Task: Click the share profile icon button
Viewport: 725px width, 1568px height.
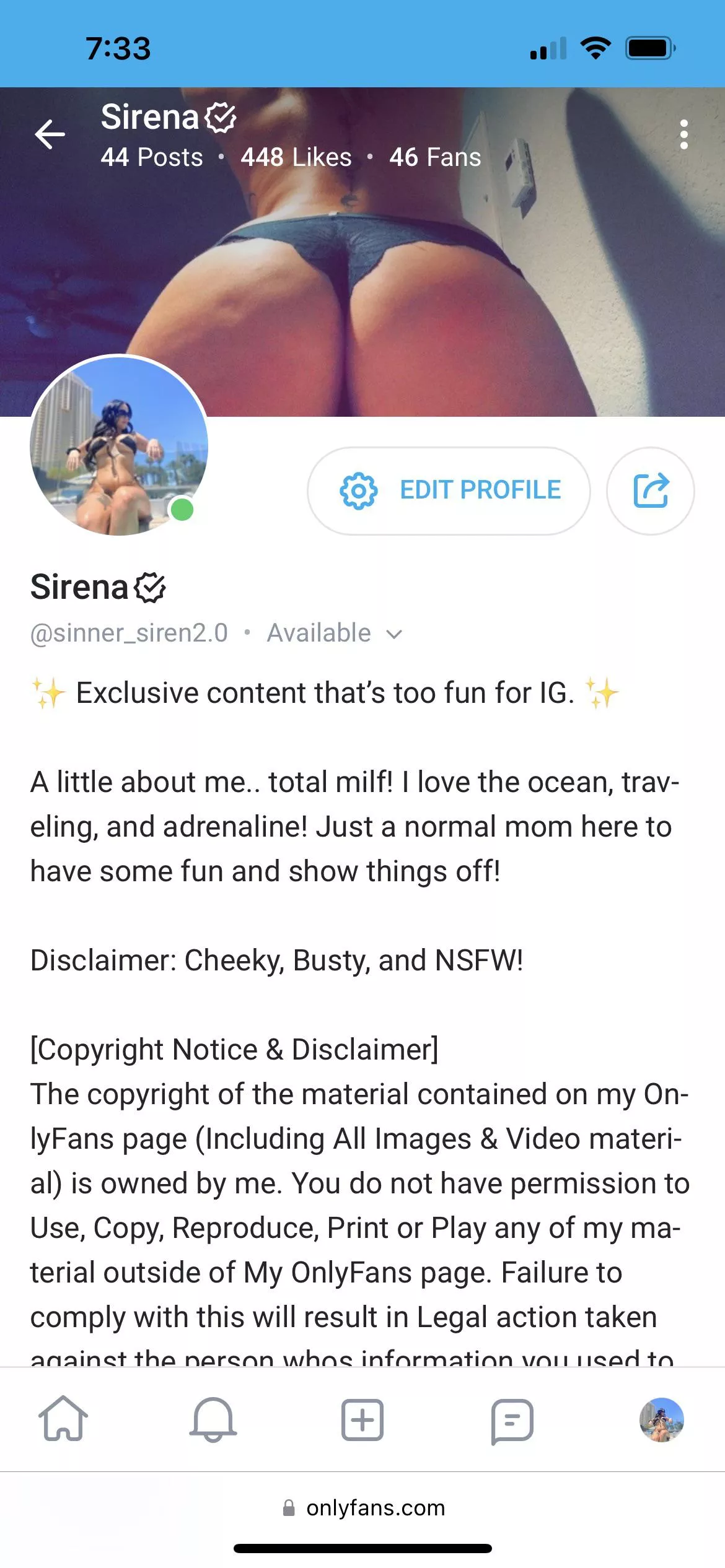Action: click(651, 490)
